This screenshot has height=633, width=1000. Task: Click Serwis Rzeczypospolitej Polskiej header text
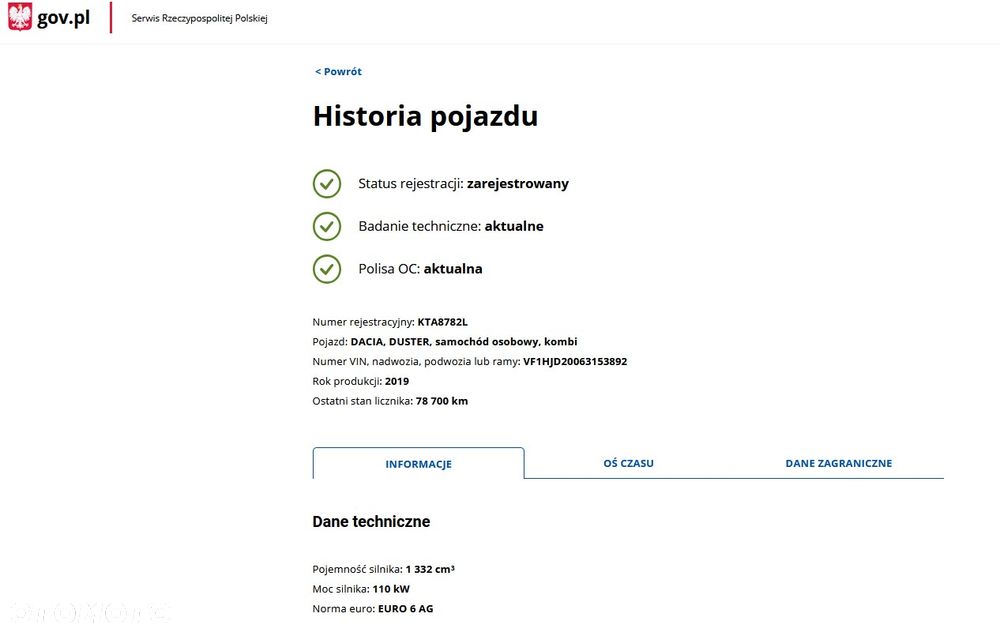pos(200,18)
